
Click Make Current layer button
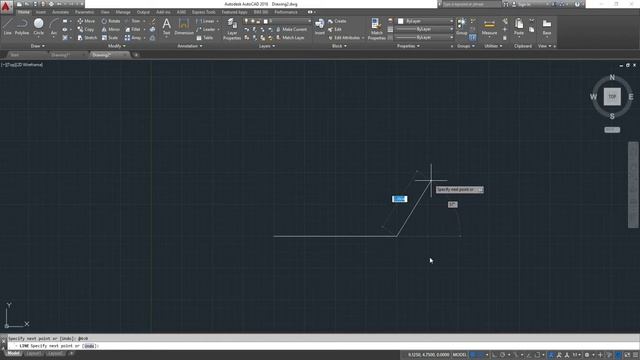coord(291,29)
